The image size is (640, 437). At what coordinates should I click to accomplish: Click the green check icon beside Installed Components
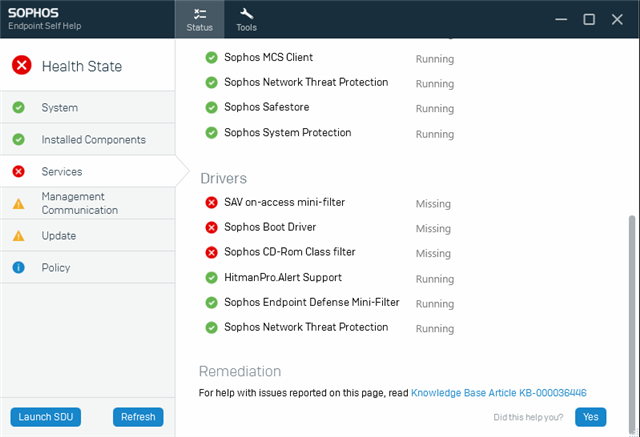(18, 140)
